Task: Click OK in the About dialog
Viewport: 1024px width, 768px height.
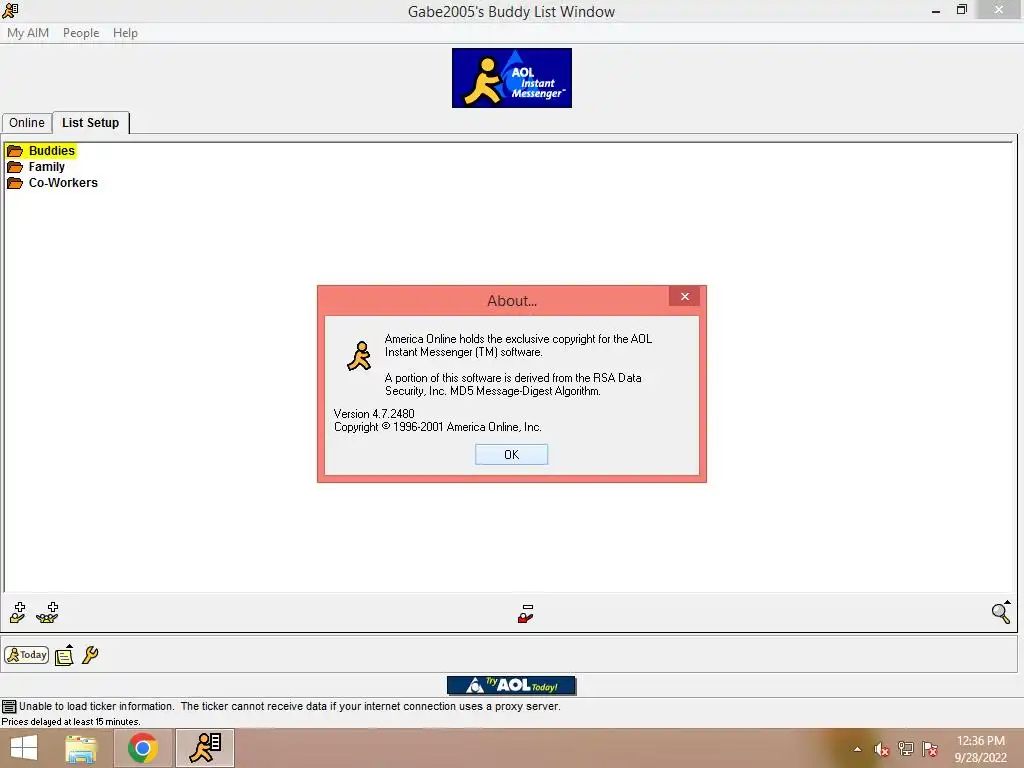Action: (x=511, y=455)
